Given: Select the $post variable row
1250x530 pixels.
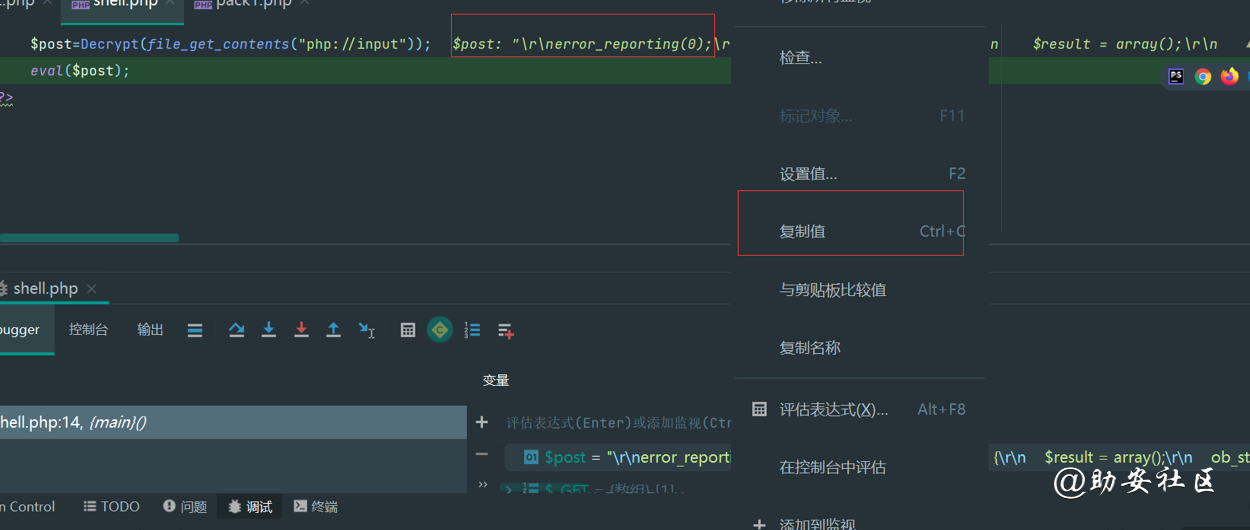Looking at the screenshot, I should tap(618, 457).
